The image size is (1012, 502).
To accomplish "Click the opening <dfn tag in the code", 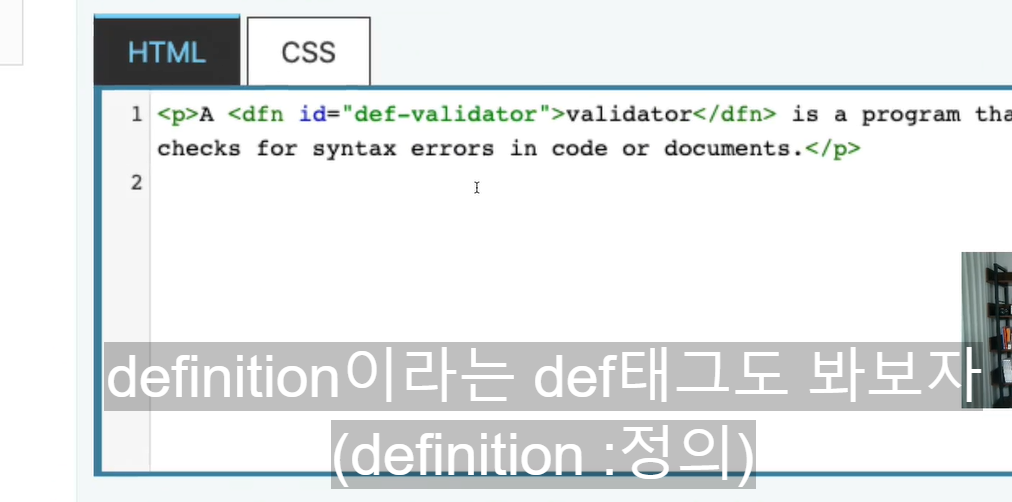I will click(x=256, y=115).
